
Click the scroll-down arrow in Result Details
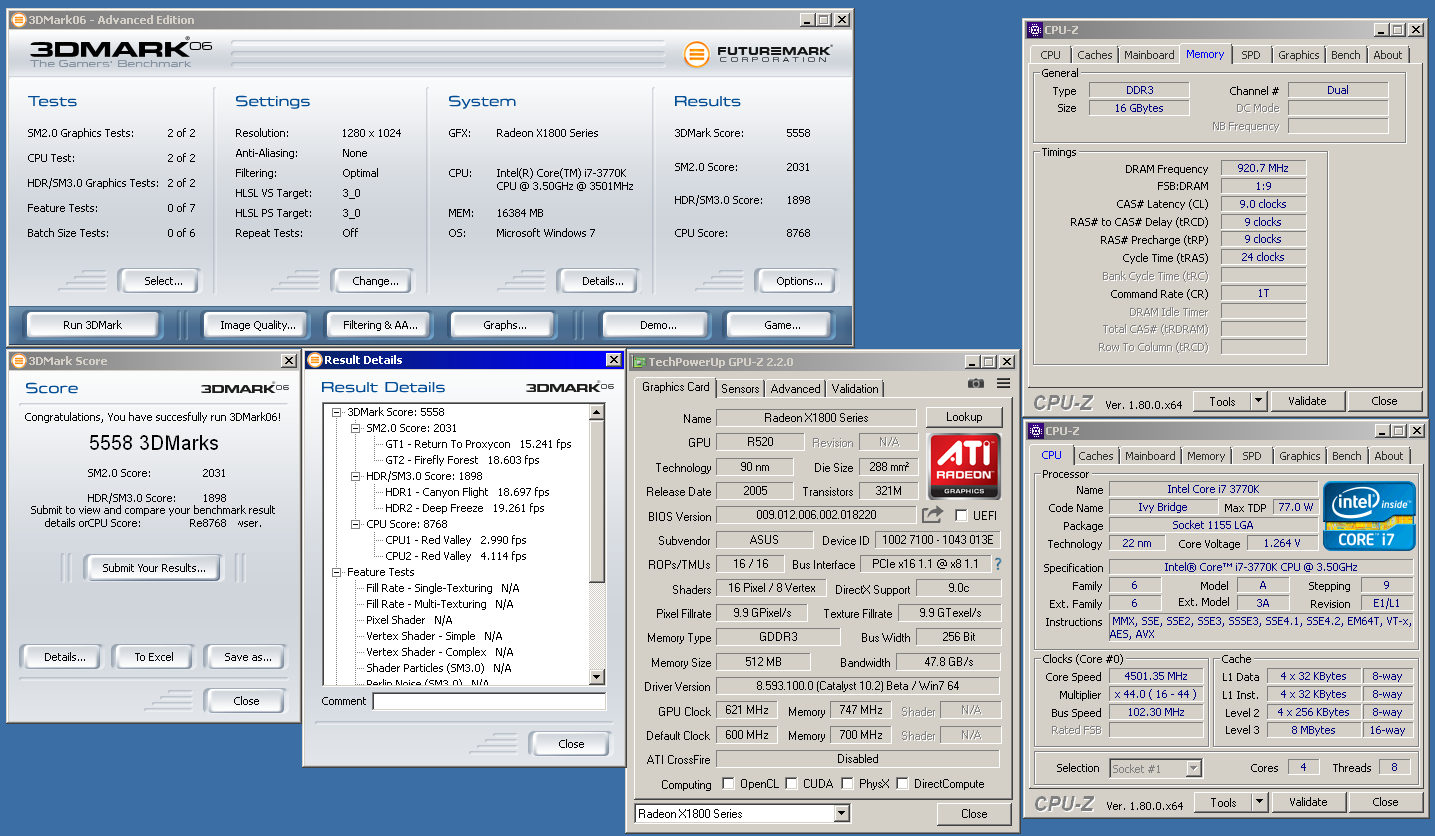tap(597, 677)
